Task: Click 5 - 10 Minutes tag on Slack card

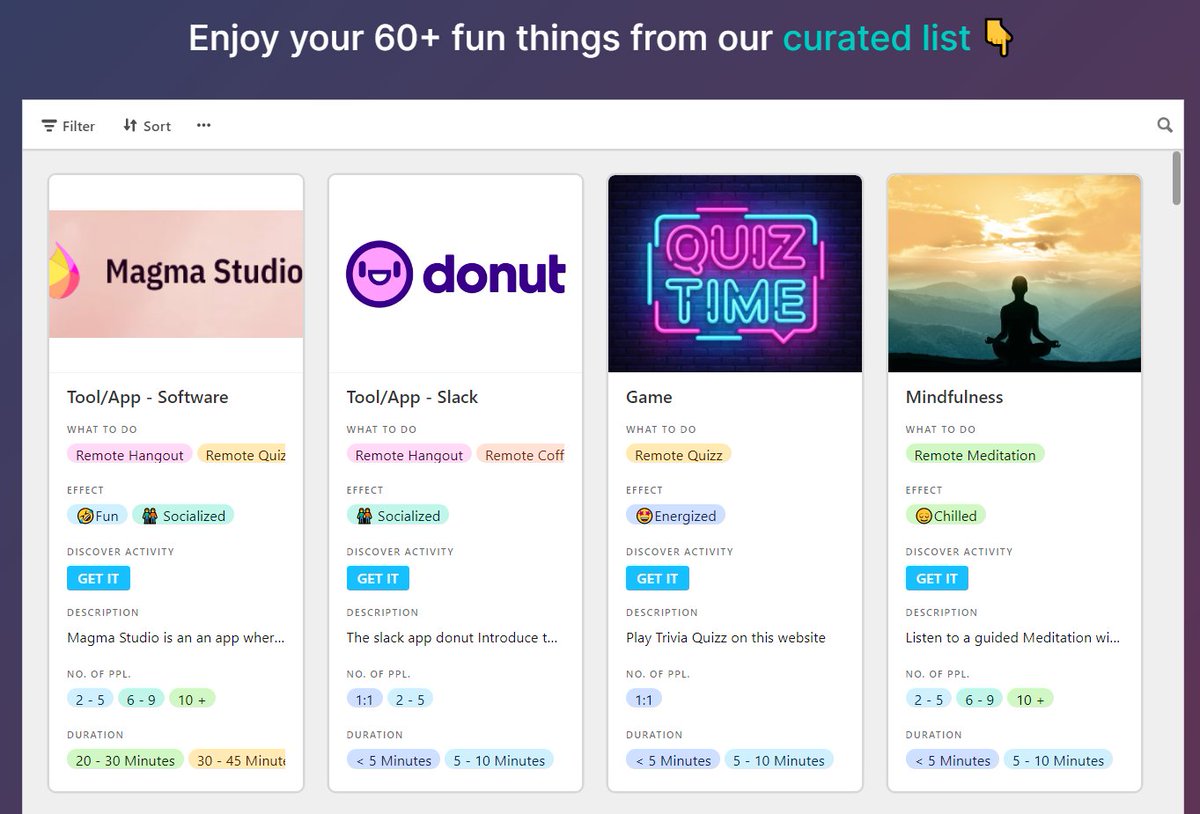Action: [x=499, y=760]
